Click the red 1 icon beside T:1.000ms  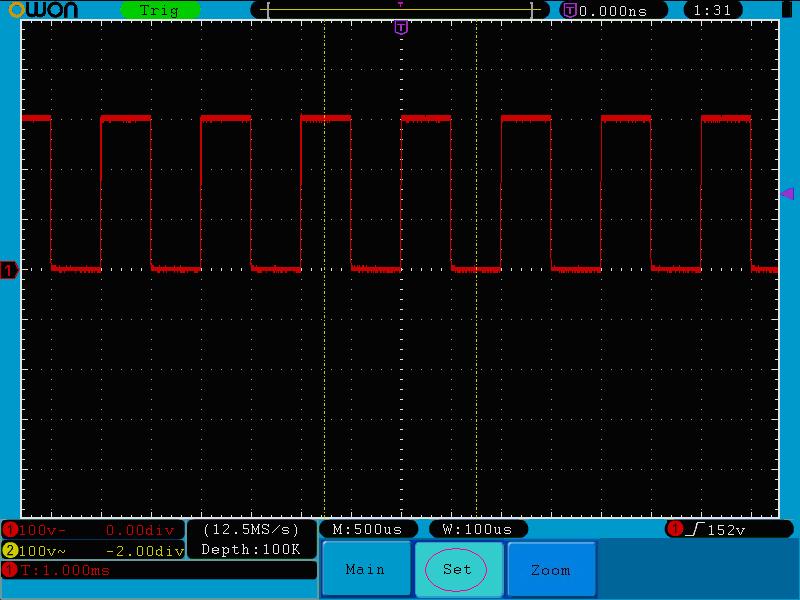[x=10, y=570]
